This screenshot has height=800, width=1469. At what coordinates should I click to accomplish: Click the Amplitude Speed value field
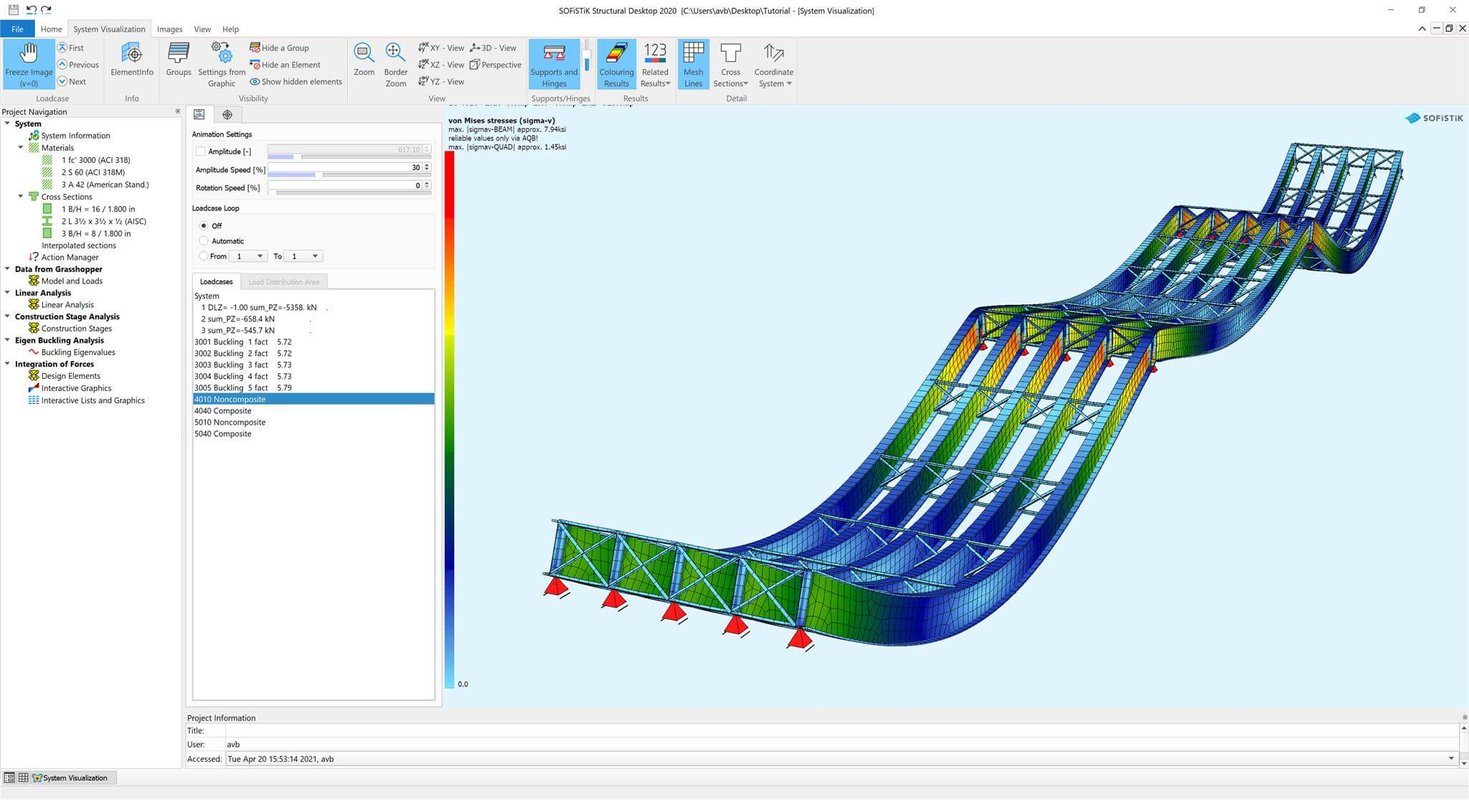click(x=345, y=167)
